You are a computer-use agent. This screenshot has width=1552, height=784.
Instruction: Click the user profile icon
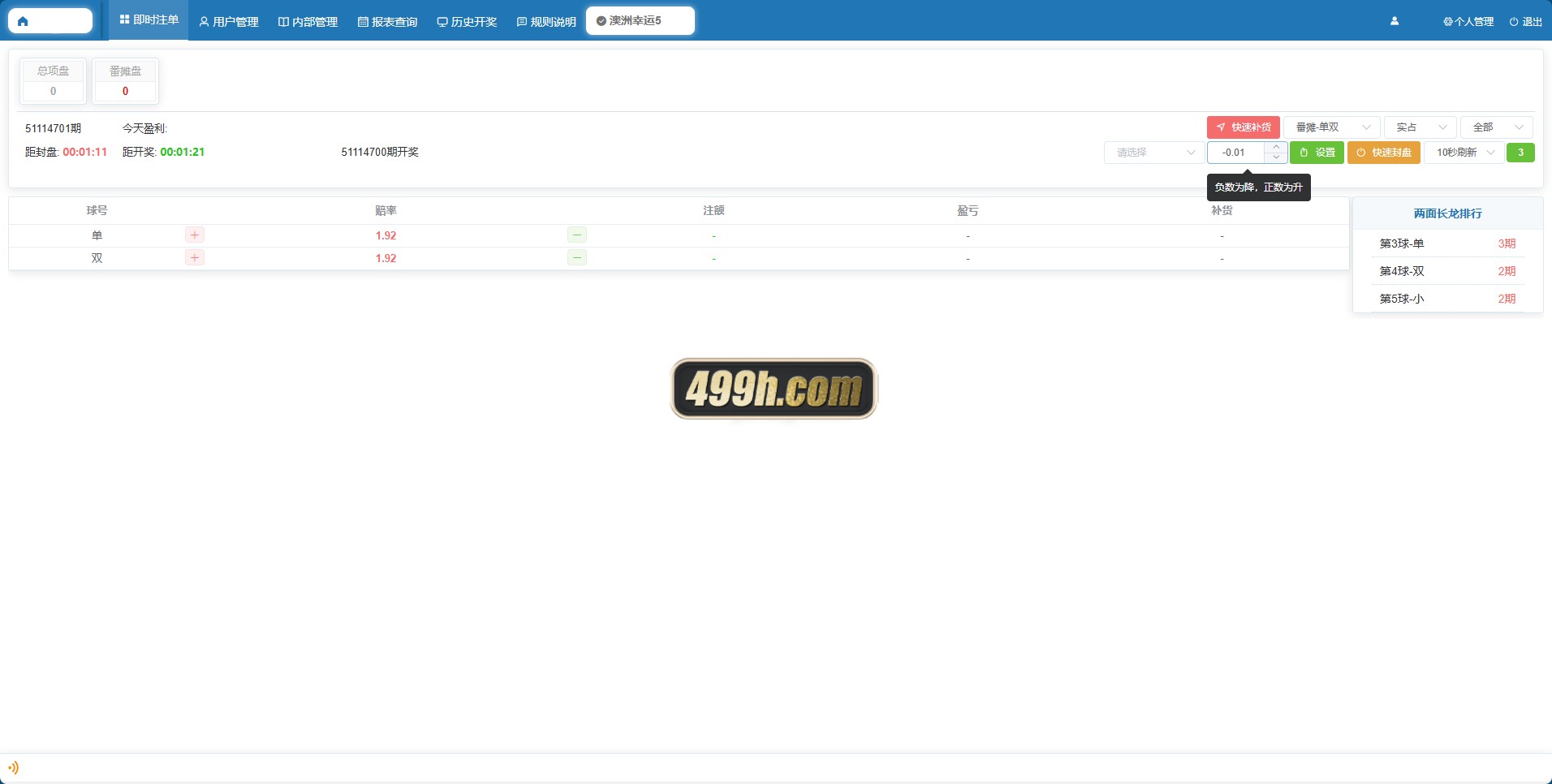click(1395, 22)
